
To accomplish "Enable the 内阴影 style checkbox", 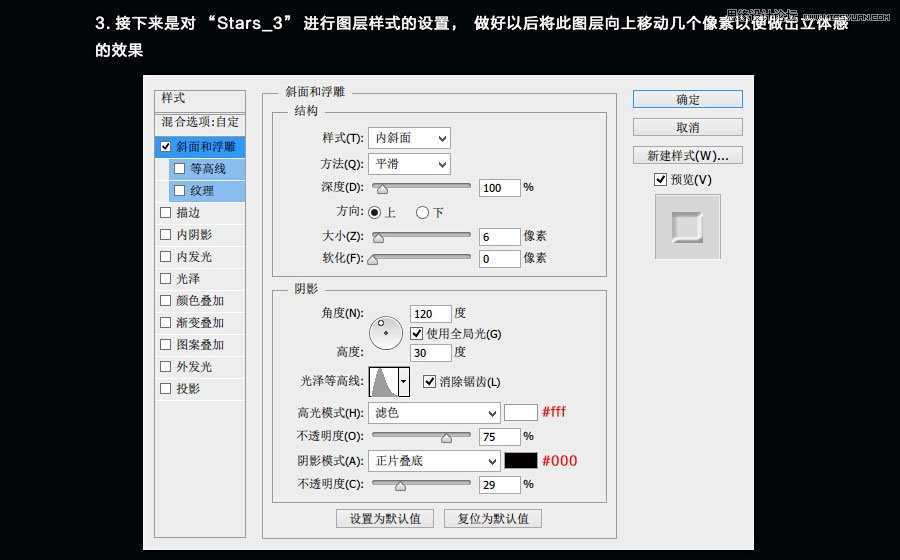I will click(166, 235).
